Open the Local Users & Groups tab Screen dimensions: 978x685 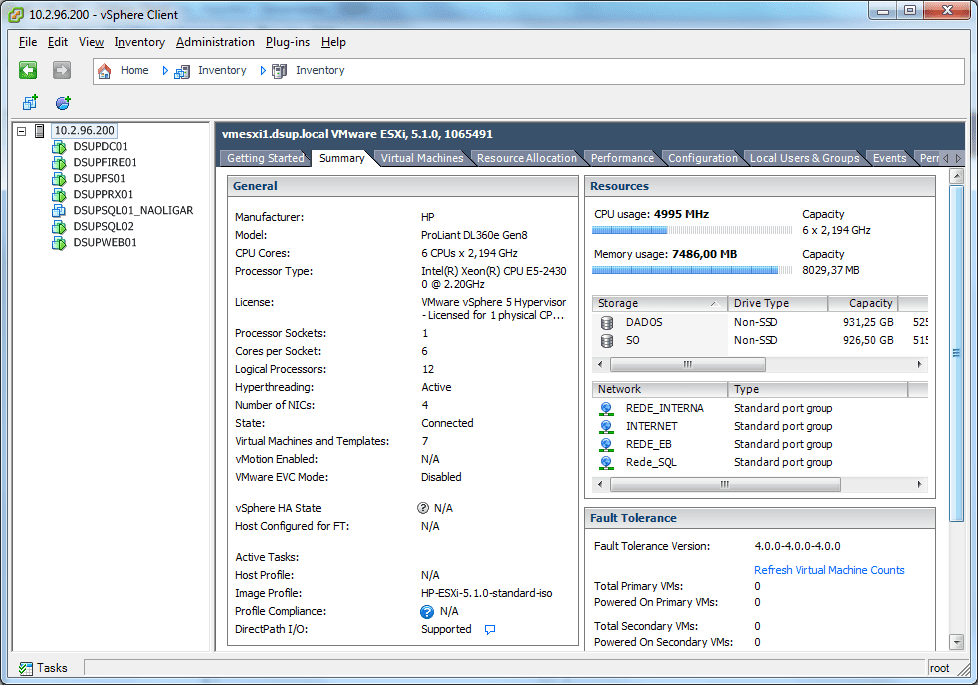coord(805,158)
